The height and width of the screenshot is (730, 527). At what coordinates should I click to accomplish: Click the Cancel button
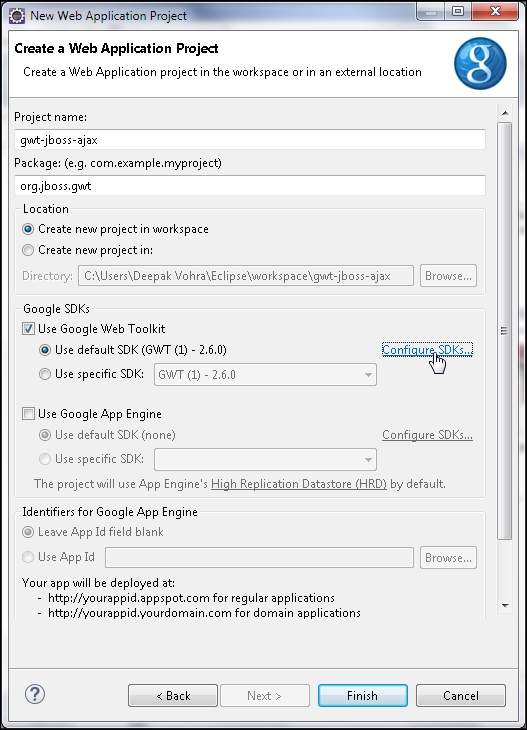pos(460,696)
